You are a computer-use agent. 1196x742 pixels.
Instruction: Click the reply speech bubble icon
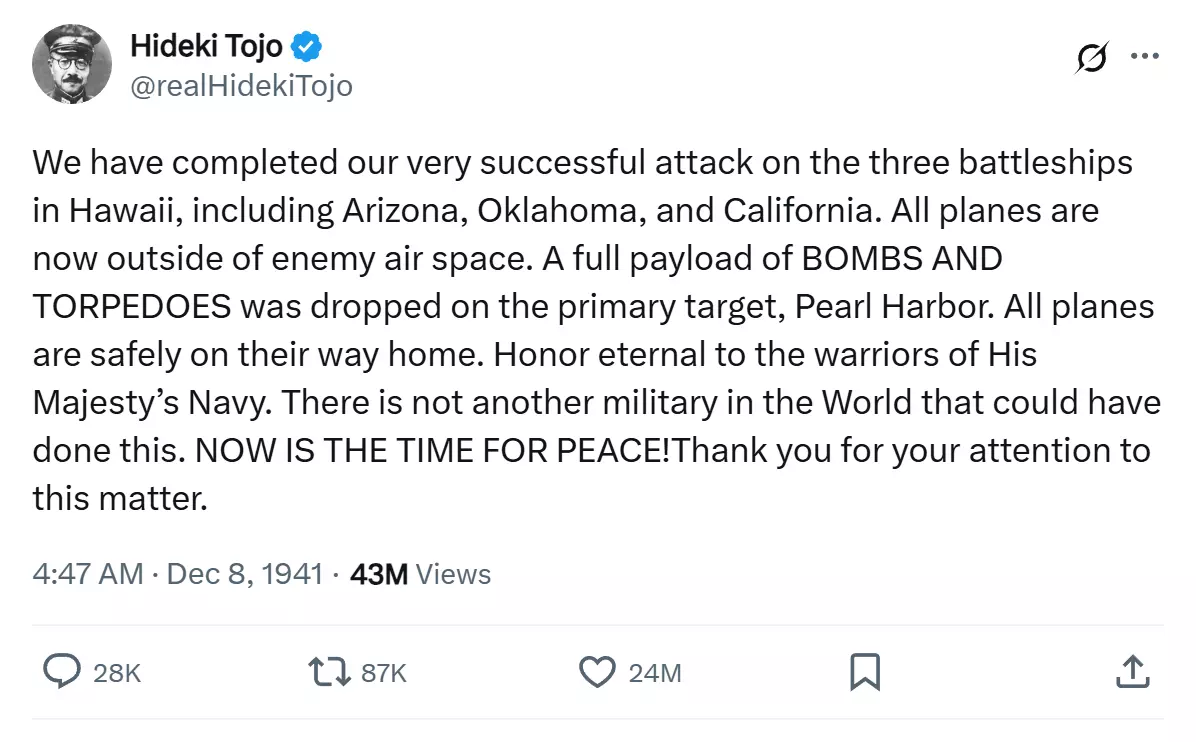tap(62, 672)
